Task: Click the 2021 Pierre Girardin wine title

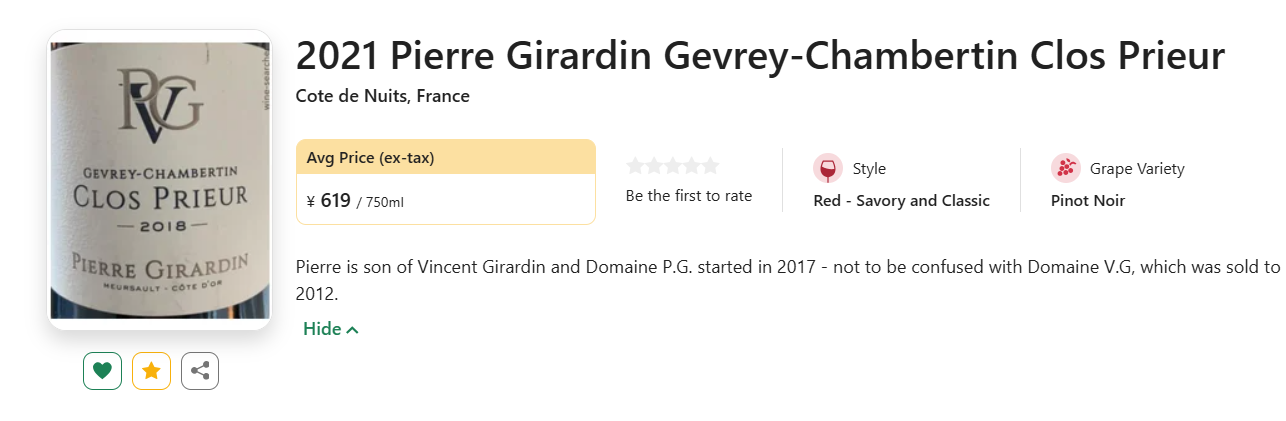Action: tap(760, 56)
